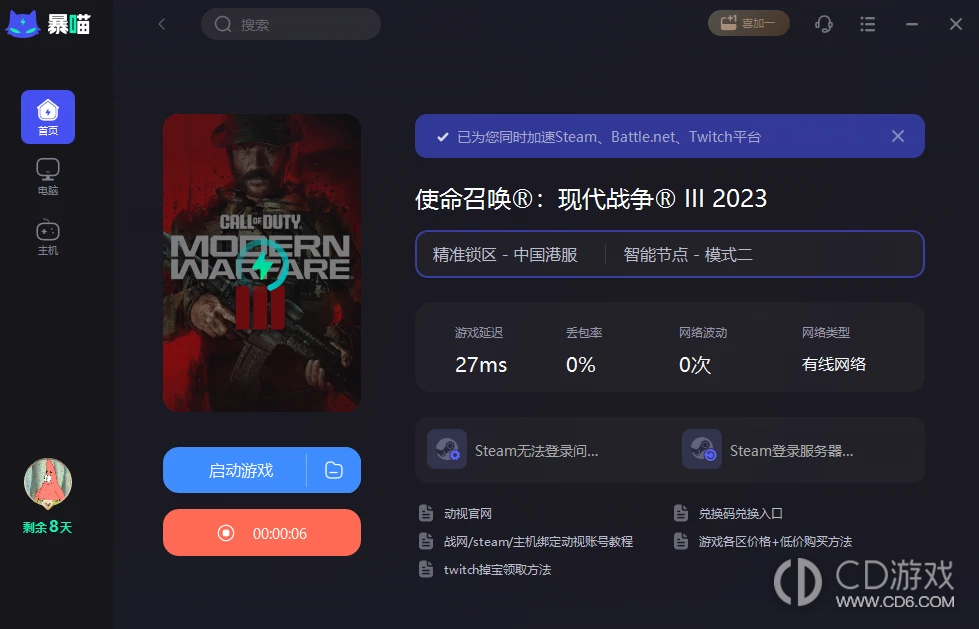Image resolution: width=979 pixels, height=629 pixels.
Task: Open the top-right menu list icon
Action: (867, 24)
